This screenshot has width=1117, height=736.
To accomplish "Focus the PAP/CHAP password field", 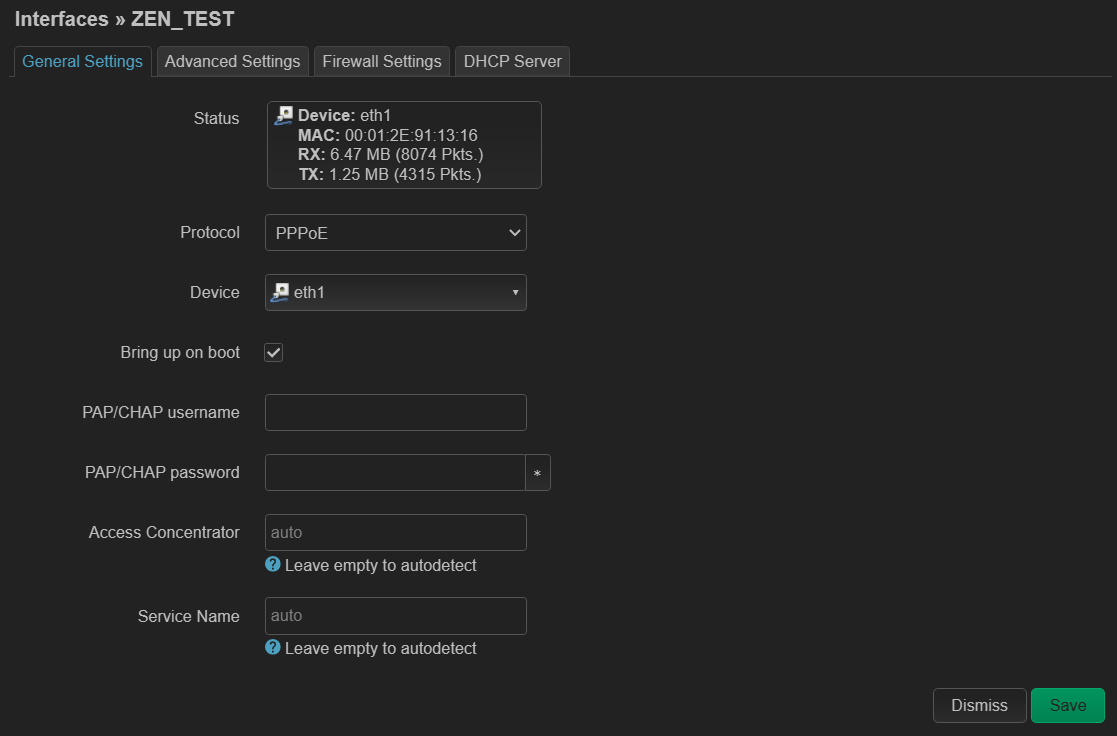I will tap(395, 472).
